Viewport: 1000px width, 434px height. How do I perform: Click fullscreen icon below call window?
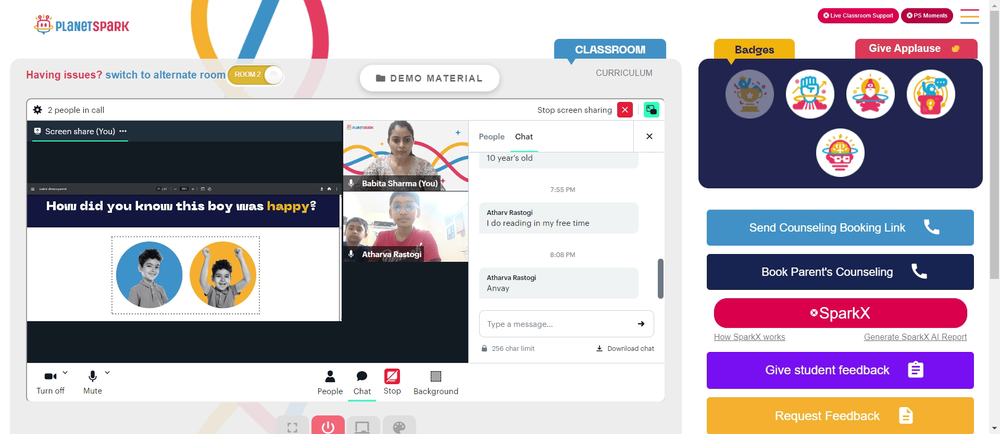pos(293,427)
